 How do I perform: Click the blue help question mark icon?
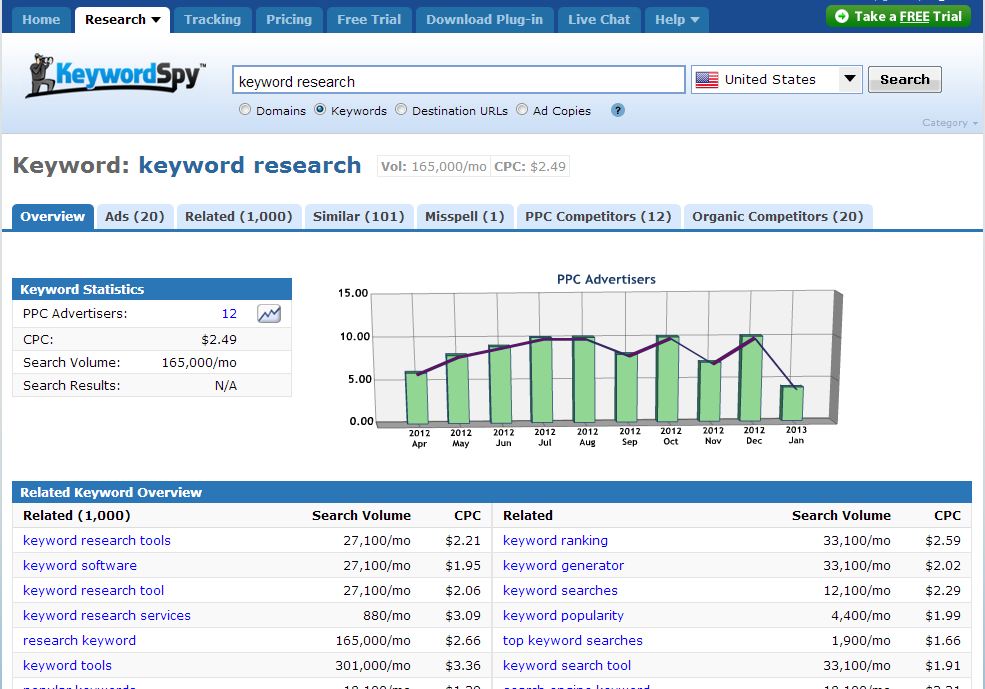point(618,111)
